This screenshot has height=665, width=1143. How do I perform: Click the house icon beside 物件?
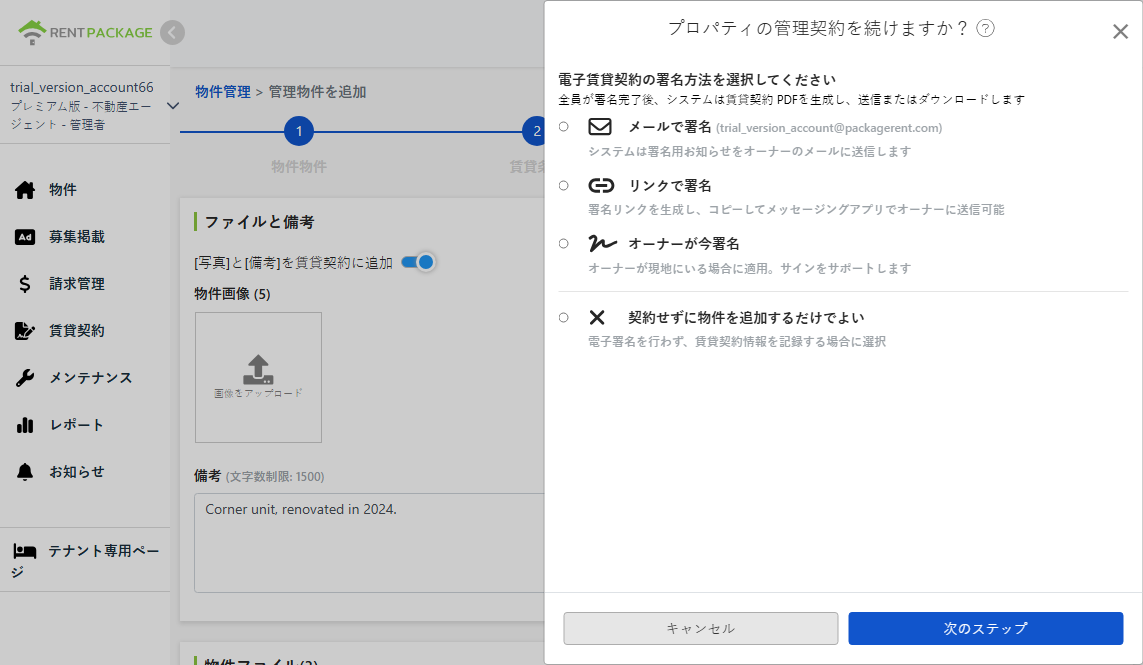click(25, 190)
